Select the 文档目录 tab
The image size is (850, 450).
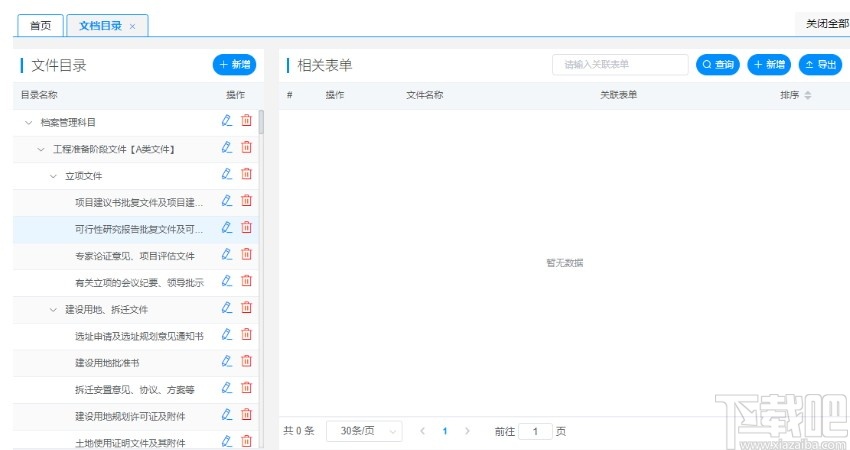(100, 25)
